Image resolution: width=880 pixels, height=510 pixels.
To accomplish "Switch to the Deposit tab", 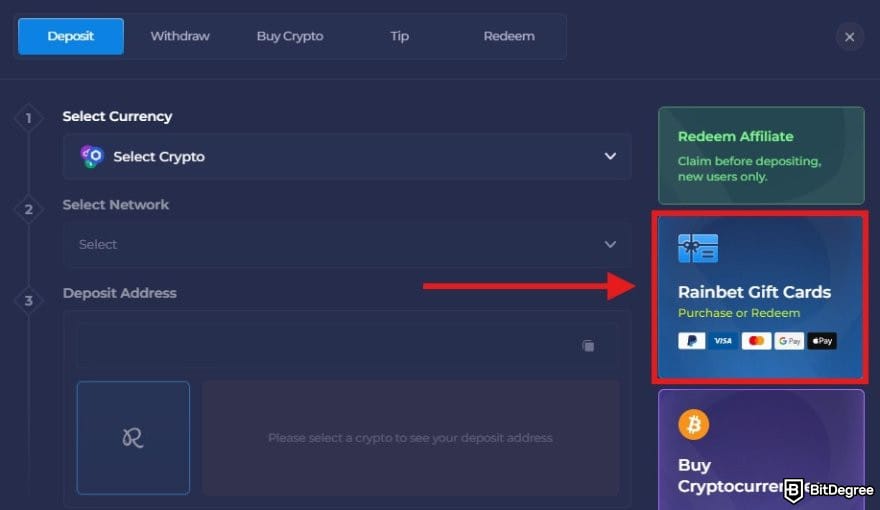I will pos(71,36).
